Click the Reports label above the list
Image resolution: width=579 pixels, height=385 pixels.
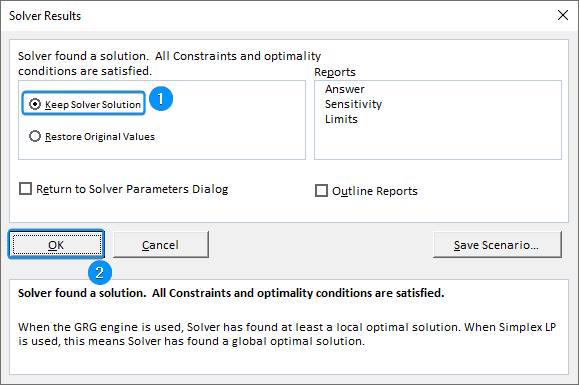335,72
